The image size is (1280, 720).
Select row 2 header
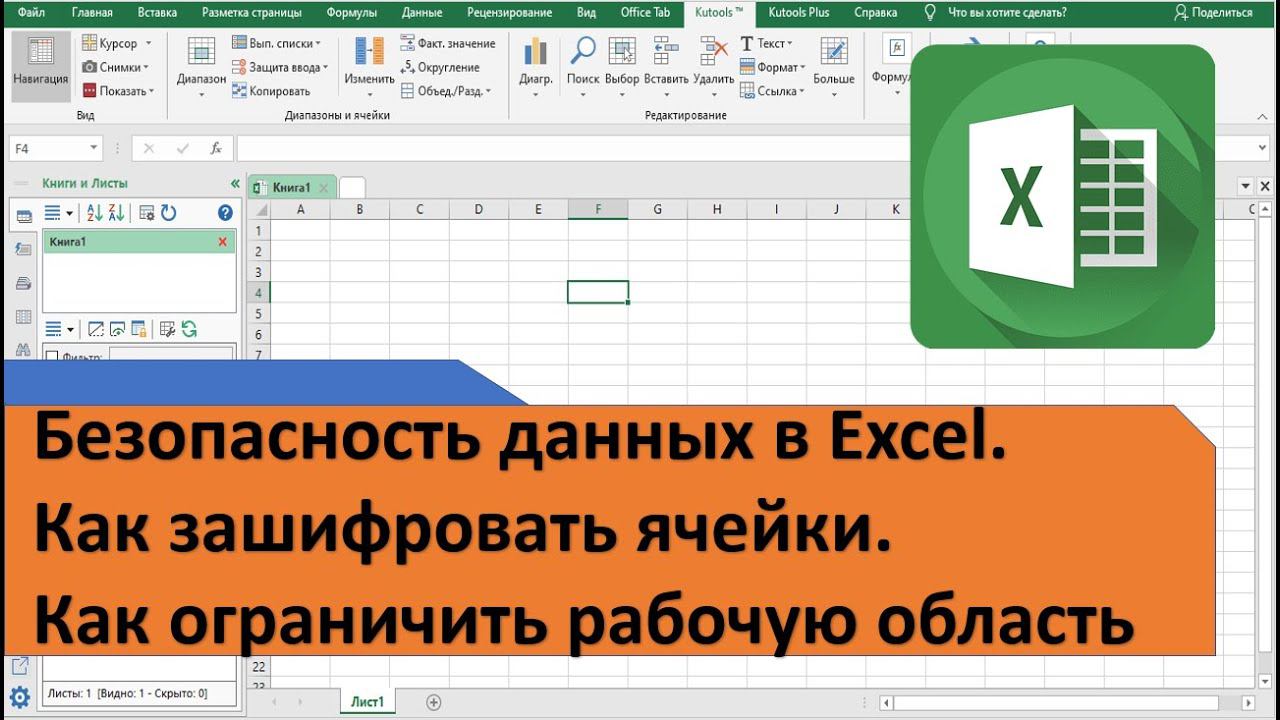258,250
